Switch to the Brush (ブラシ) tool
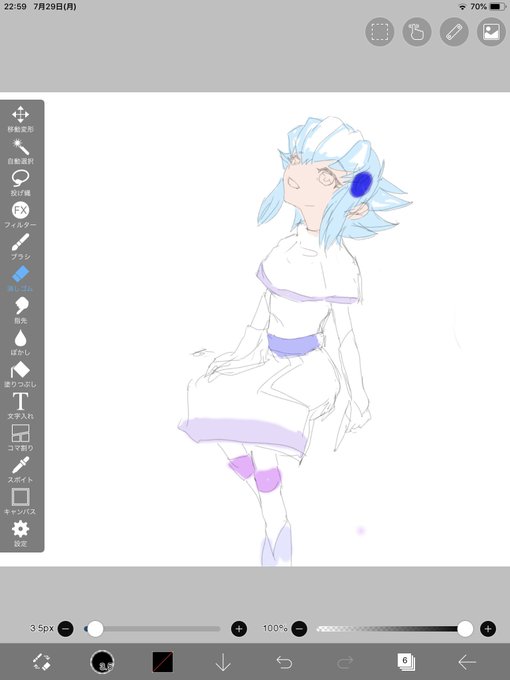 (20, 246)
